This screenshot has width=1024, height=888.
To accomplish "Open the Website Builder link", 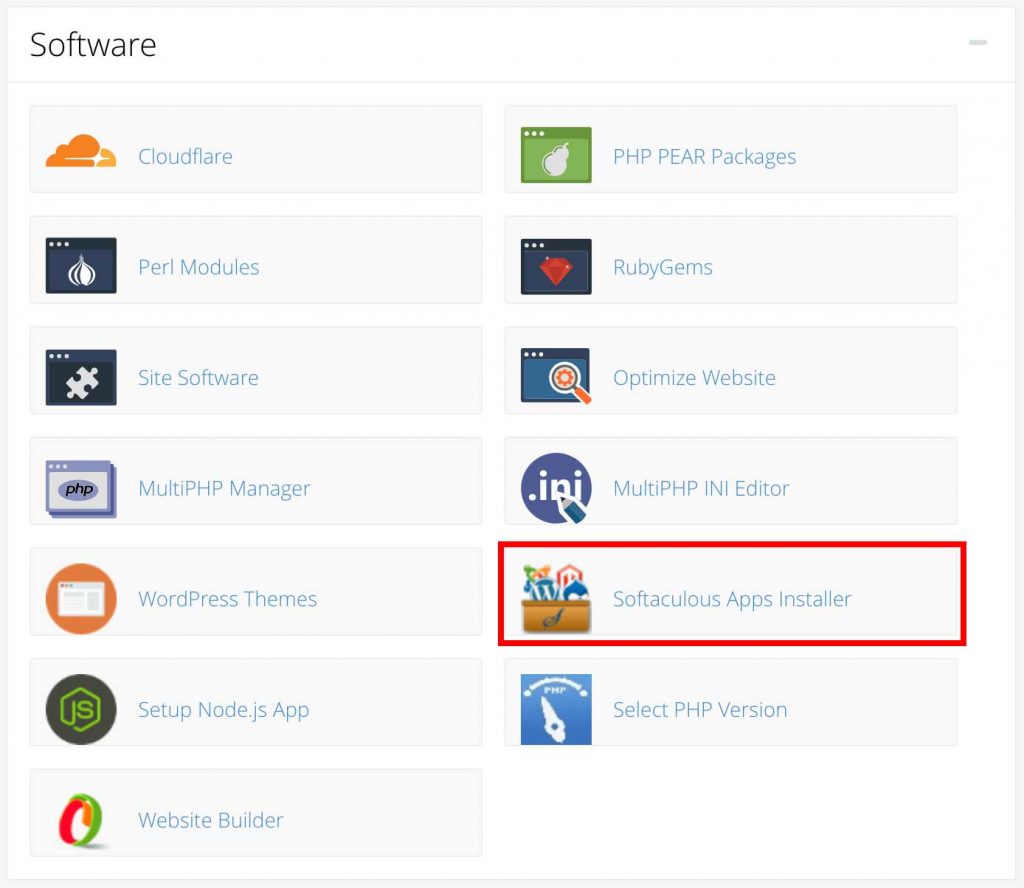I will click(210, 820).
